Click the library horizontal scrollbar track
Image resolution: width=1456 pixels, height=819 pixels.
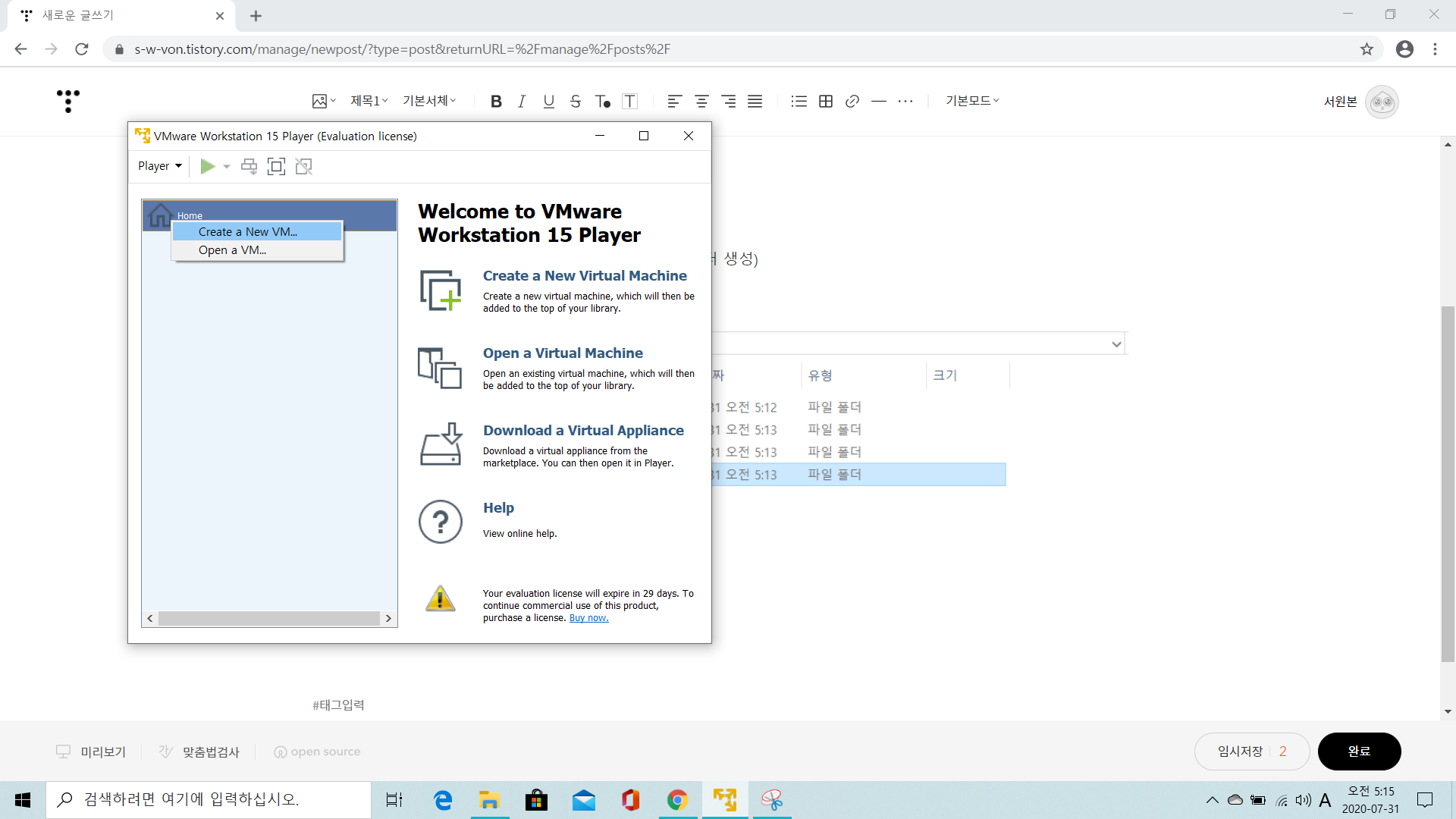(269, 619)
